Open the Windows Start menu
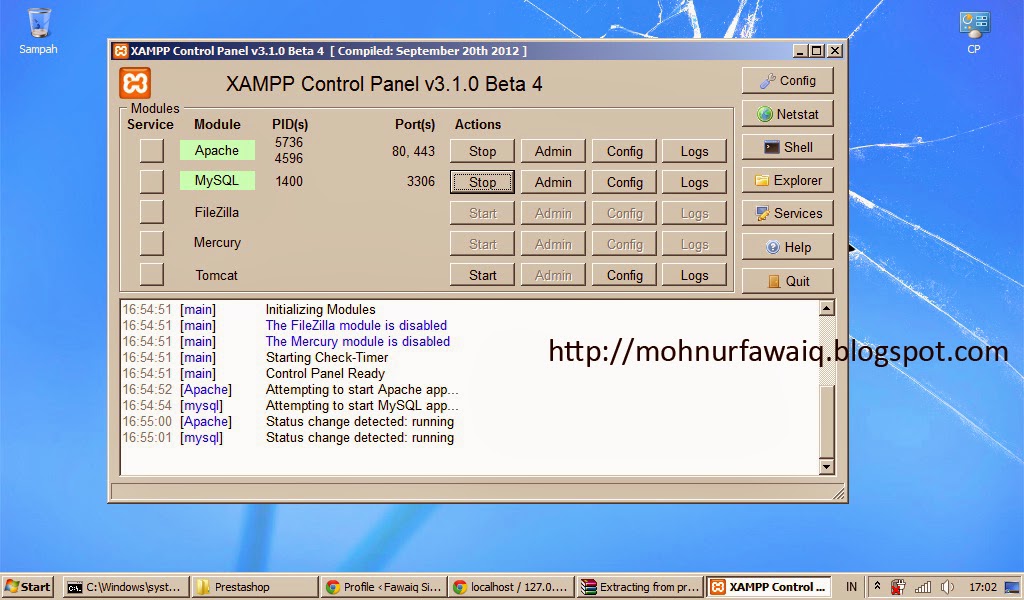 point(28,587)
